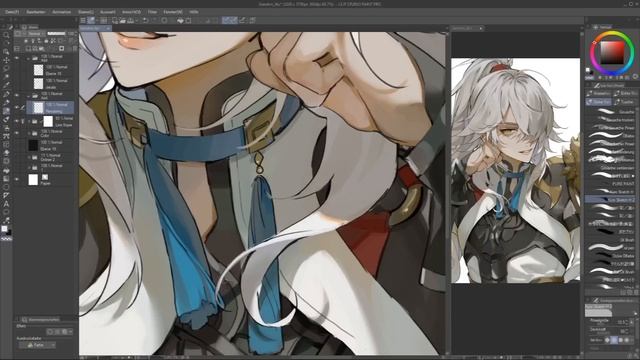Select the Auto select magic wand tool

coord(6,77)
